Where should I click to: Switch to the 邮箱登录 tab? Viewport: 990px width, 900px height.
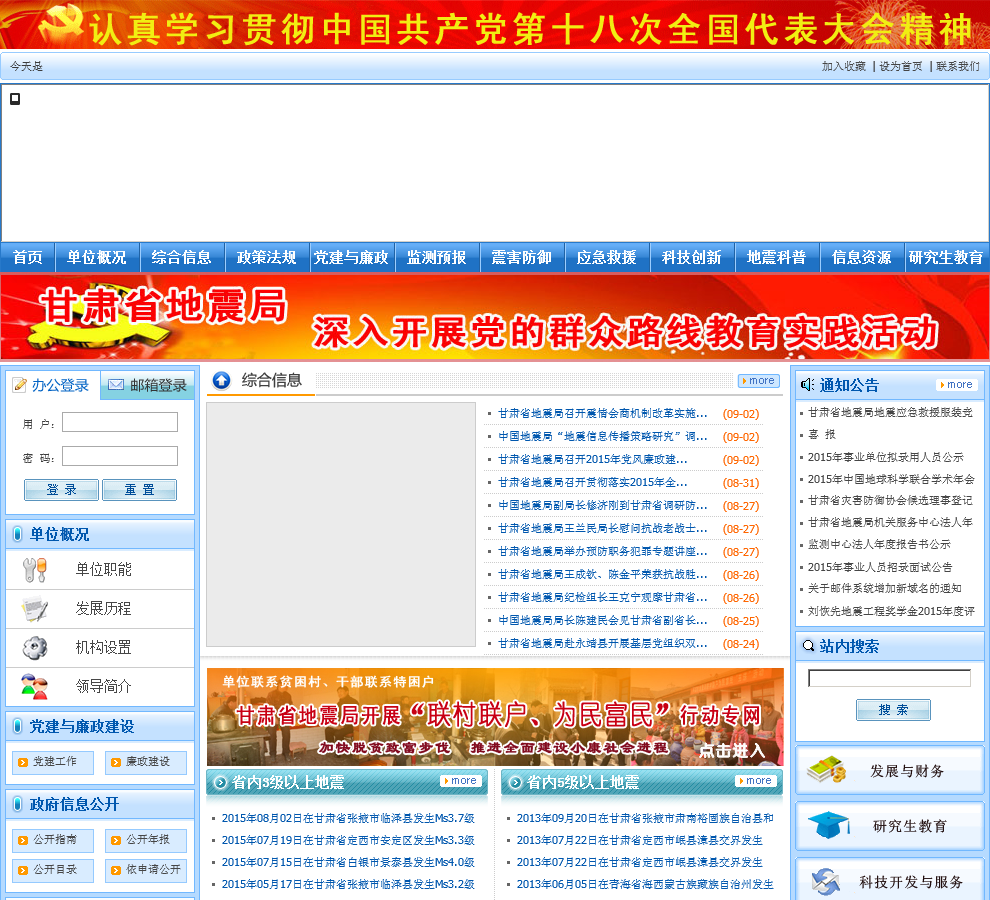pos(148,385)
